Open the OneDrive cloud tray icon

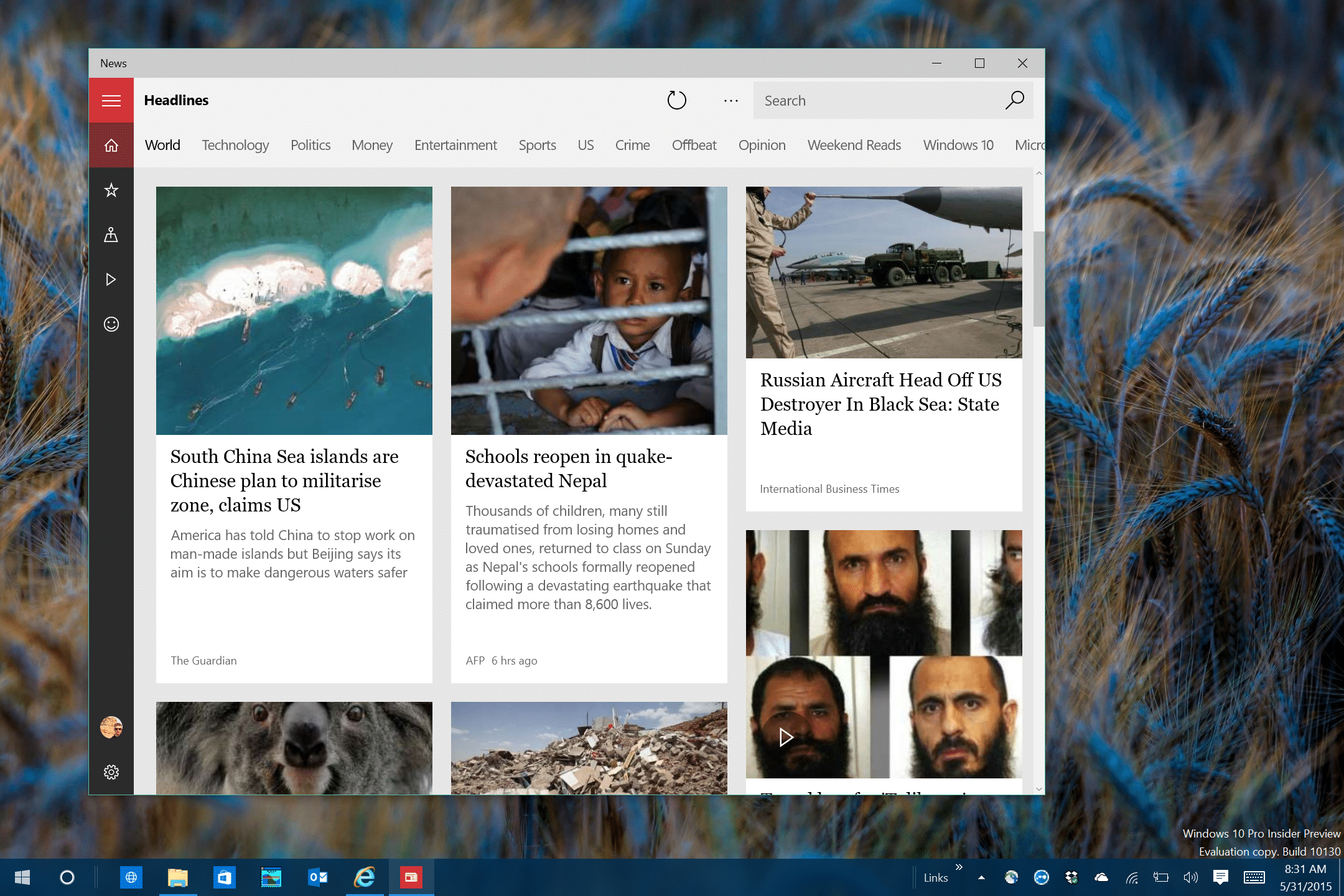point(1101,877)
